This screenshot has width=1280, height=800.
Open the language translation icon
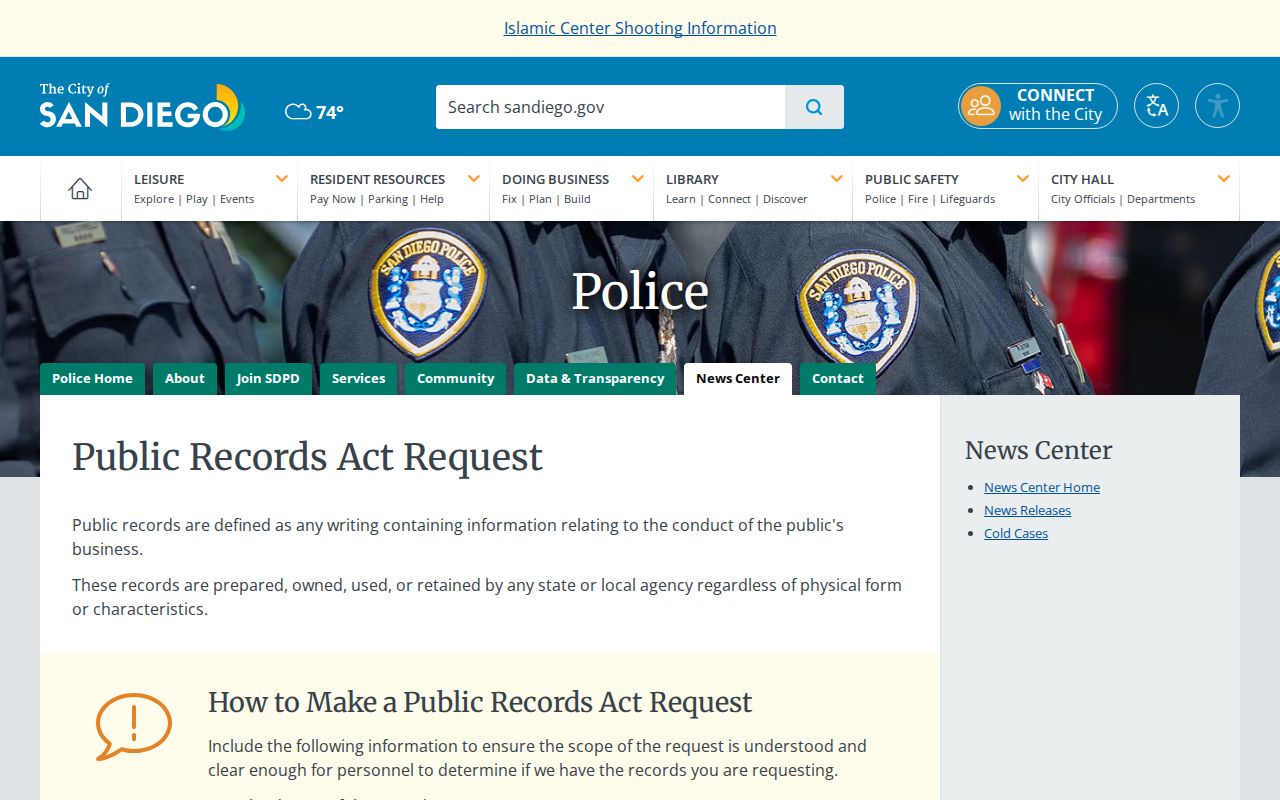pos(1156,106)
